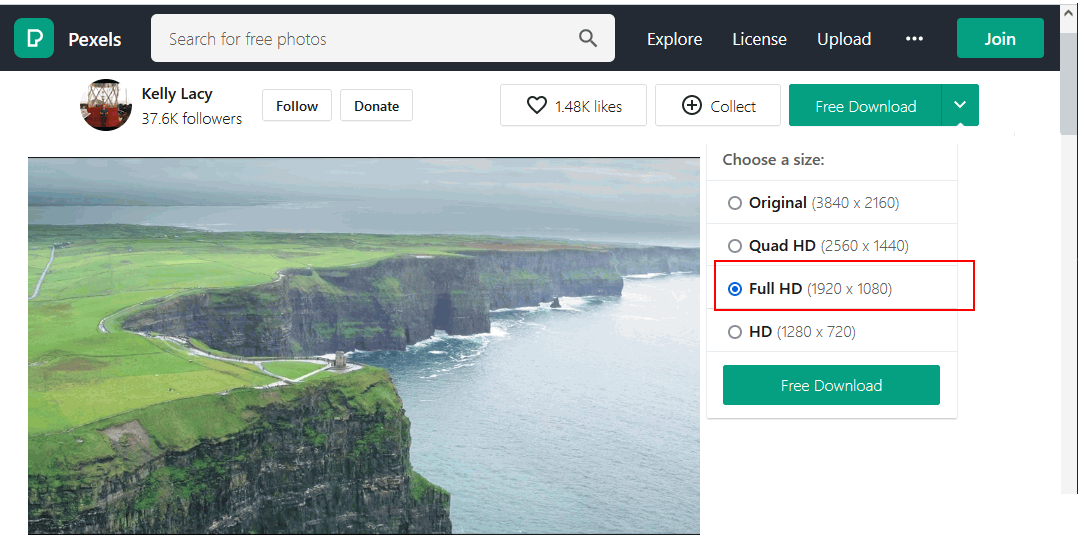The image size is (1086, 552).
Task: Click the plus circle Collect icon
Action: (x=691, y=106)
